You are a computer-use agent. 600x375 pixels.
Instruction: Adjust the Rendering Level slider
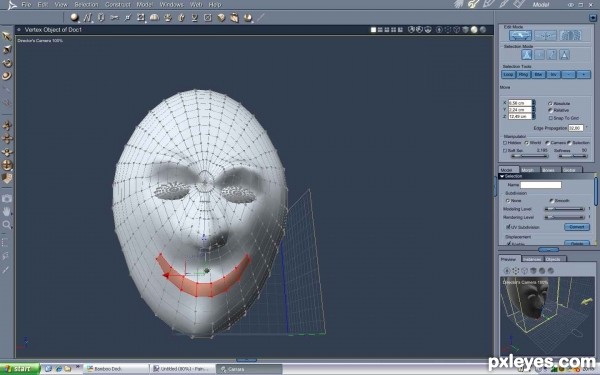tap(564, 217)
